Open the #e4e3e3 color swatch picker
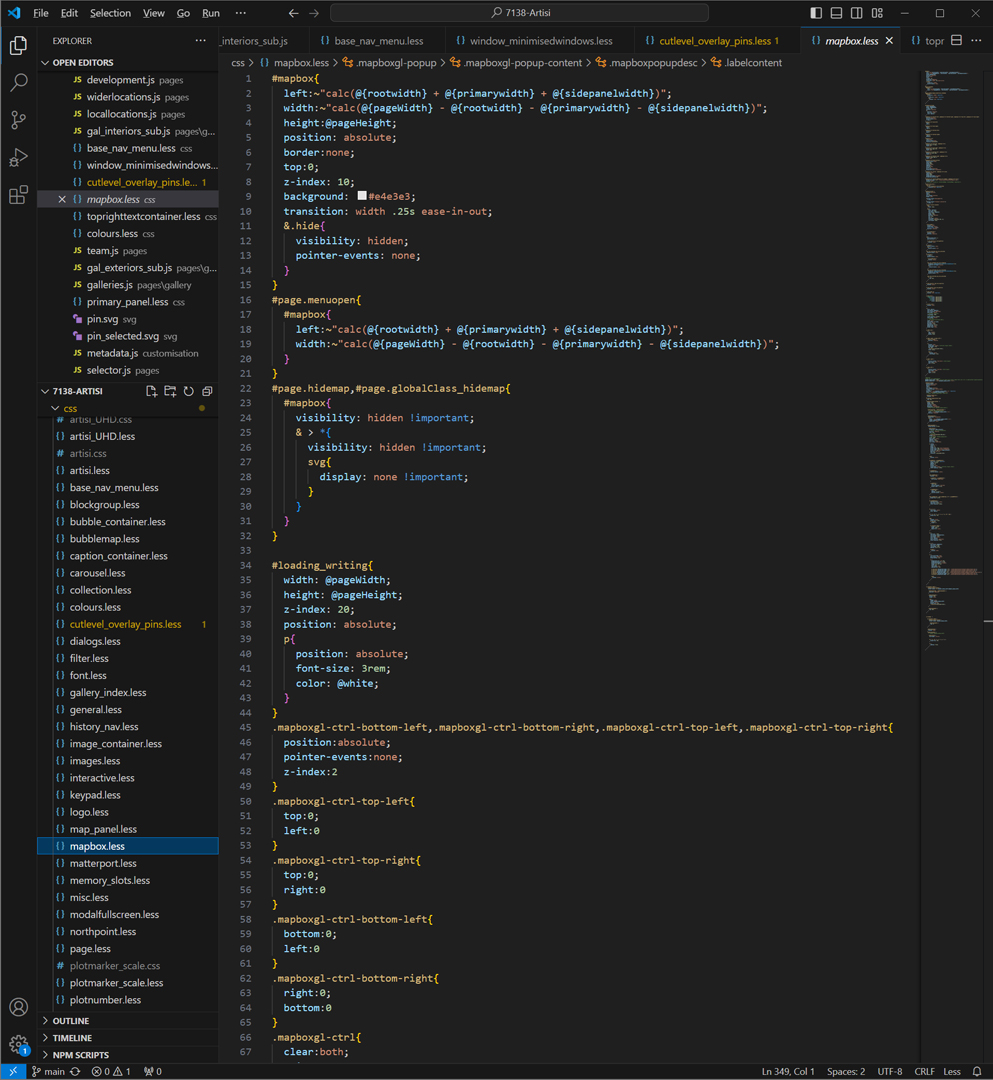This screenshot has height=1080, width=993. 362,196
